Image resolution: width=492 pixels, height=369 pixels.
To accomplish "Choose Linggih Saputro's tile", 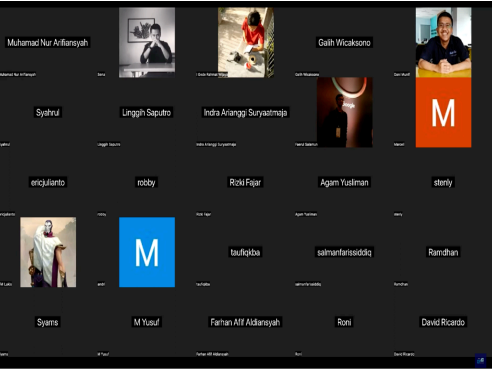I will (x=147, y=112).
